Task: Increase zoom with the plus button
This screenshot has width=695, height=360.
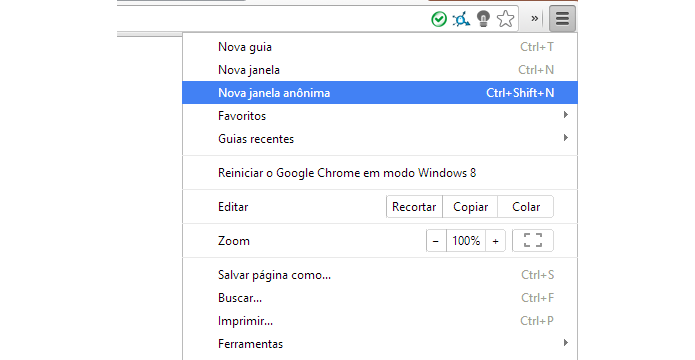Action: point(496,241)
